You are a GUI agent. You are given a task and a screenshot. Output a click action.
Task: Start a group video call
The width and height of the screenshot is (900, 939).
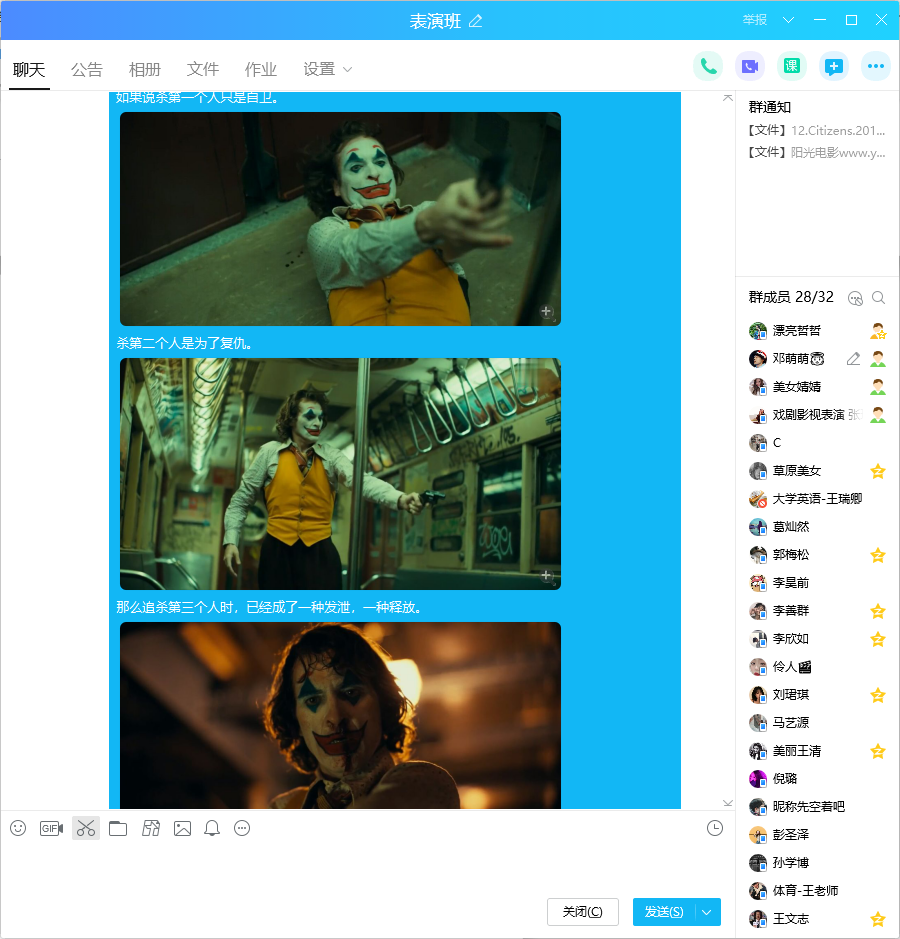point(750,66)
